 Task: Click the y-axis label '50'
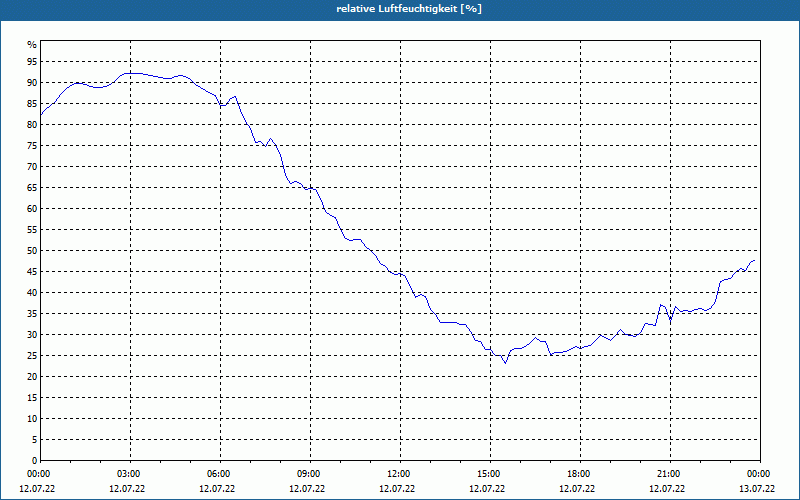point(32,251)
